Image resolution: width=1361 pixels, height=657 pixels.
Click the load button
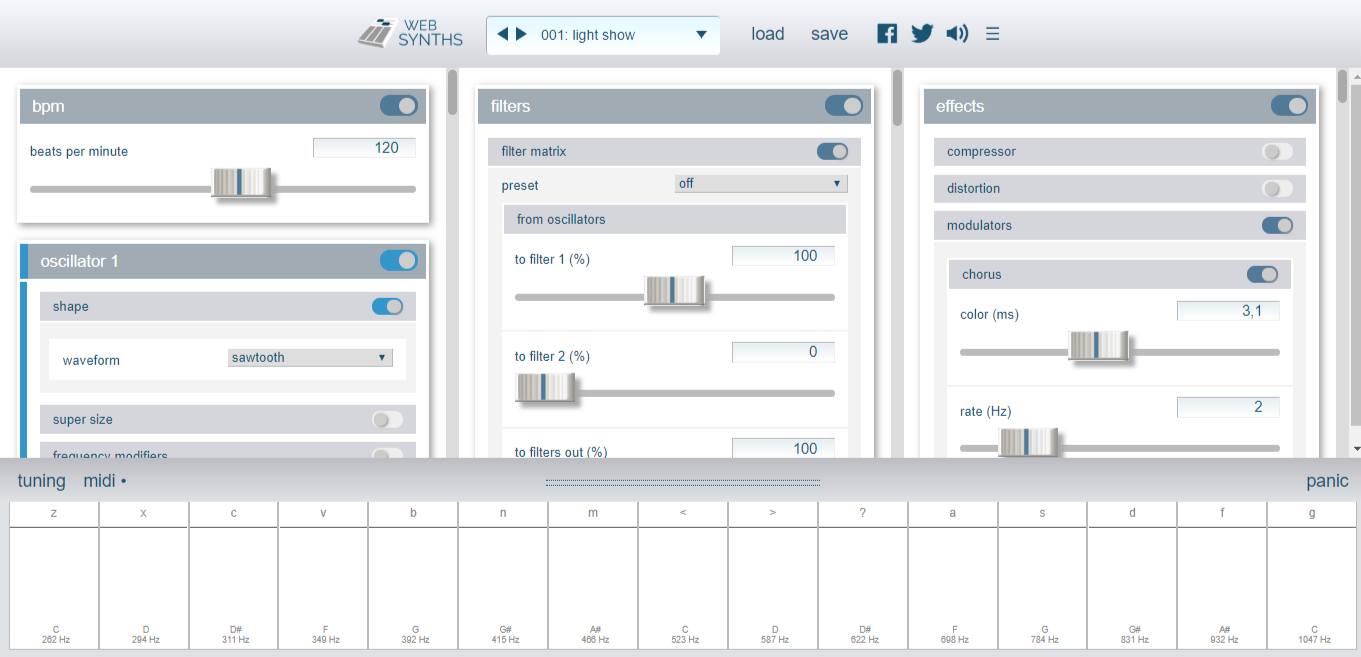coord(768,34)
